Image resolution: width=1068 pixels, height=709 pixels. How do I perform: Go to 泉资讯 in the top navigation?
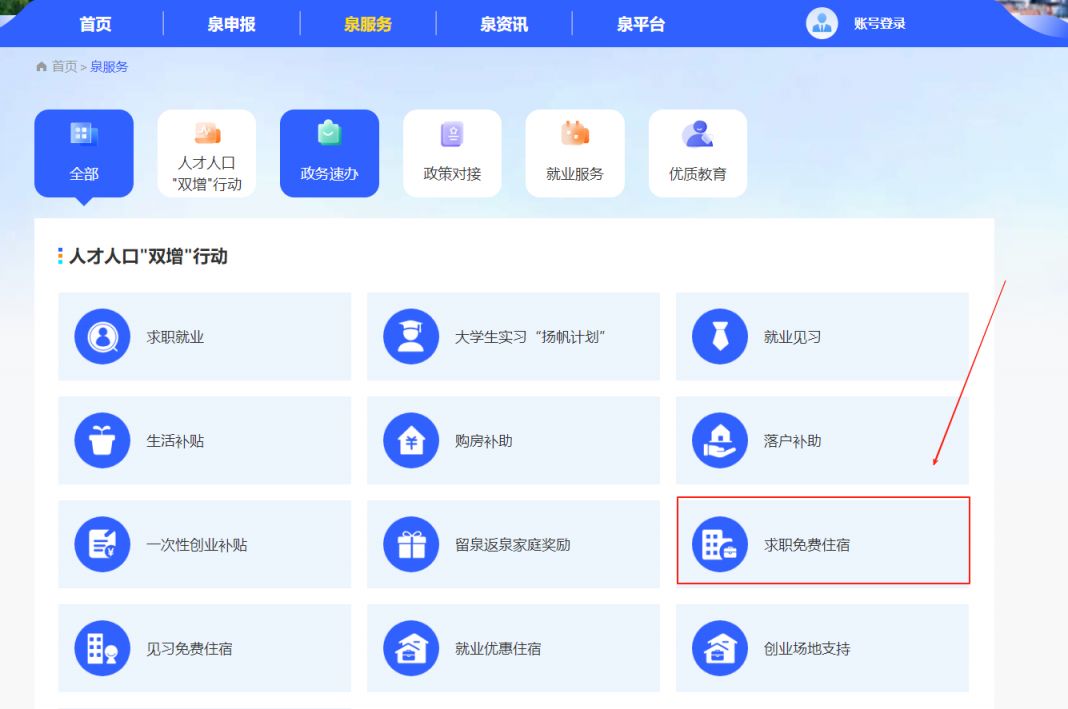[x=504, y=24]
